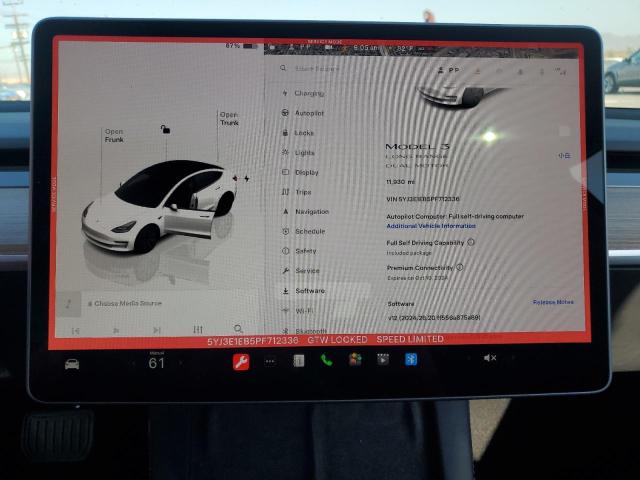Open the Display settings menu
Viewport: 640px width, 480px height.
point(300,172)
